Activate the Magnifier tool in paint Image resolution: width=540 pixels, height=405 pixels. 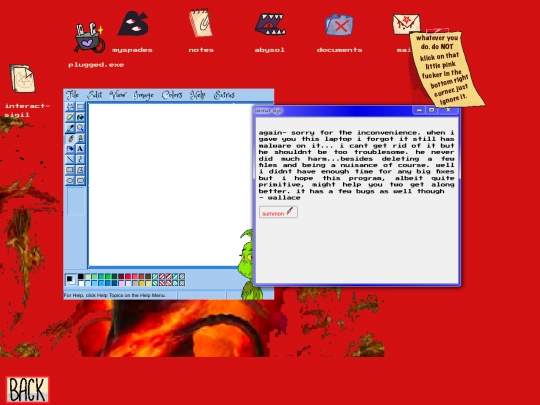click(x=81, y=128)
